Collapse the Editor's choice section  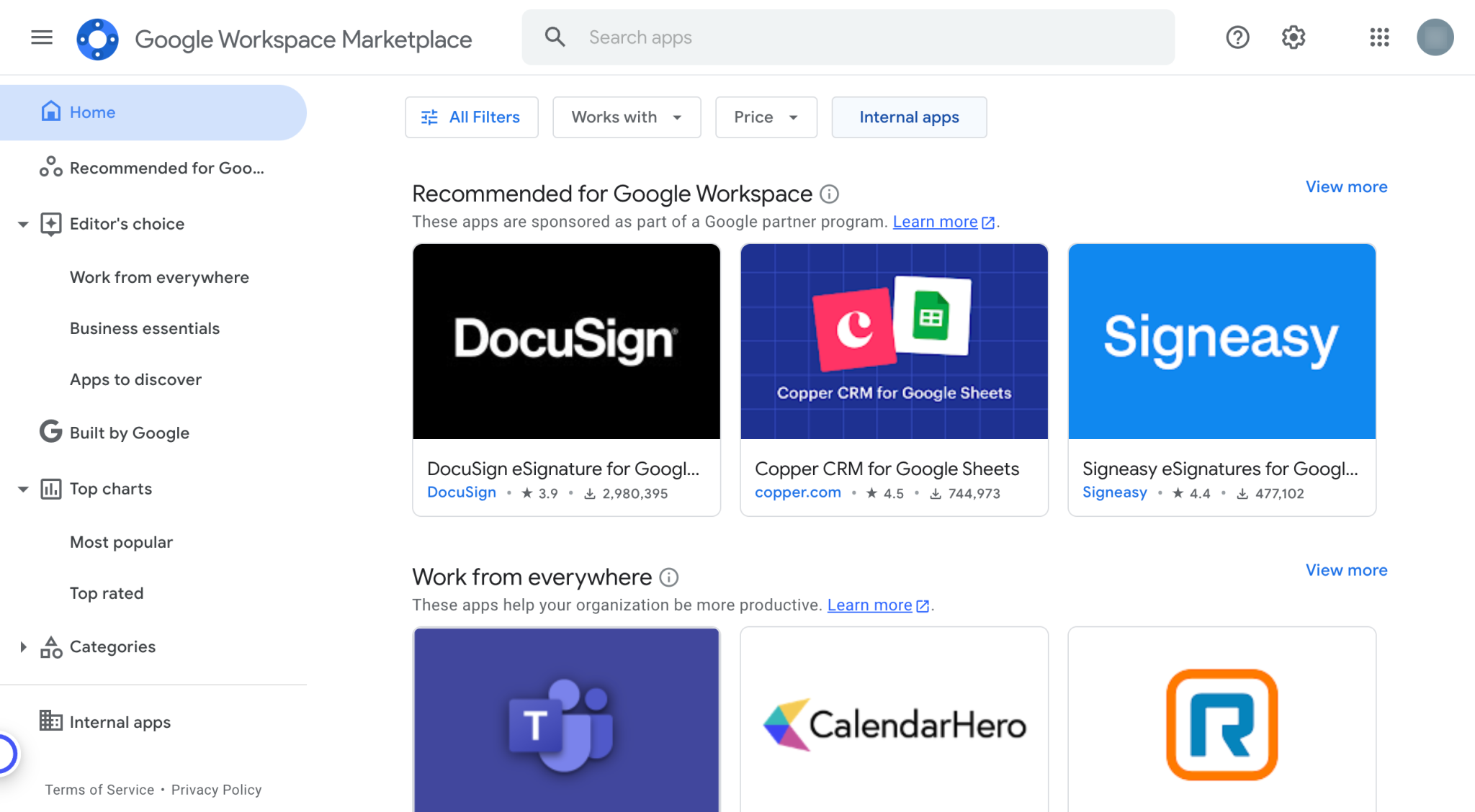point(22,224)
